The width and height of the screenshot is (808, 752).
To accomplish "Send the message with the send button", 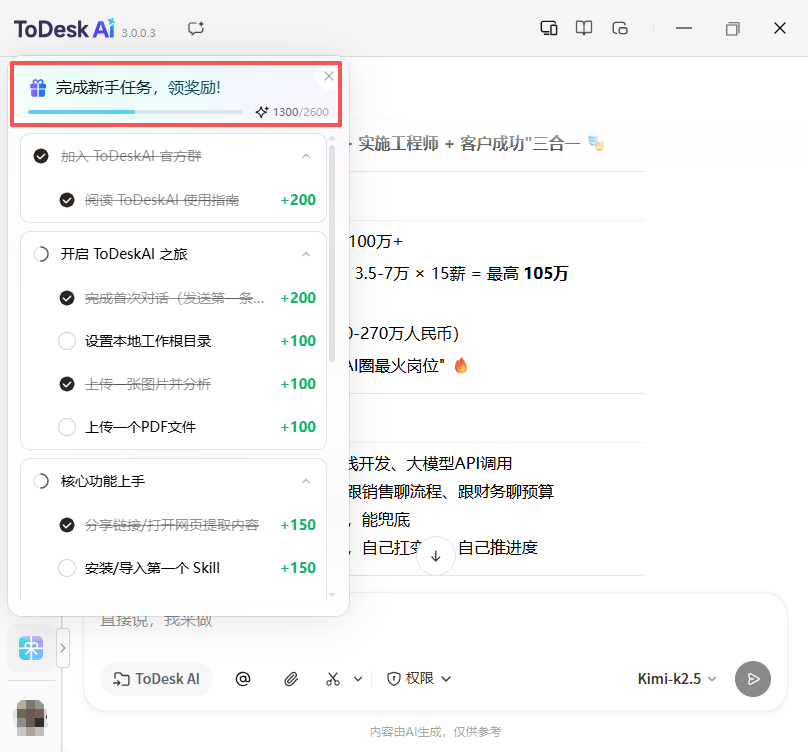I will 753,679.
